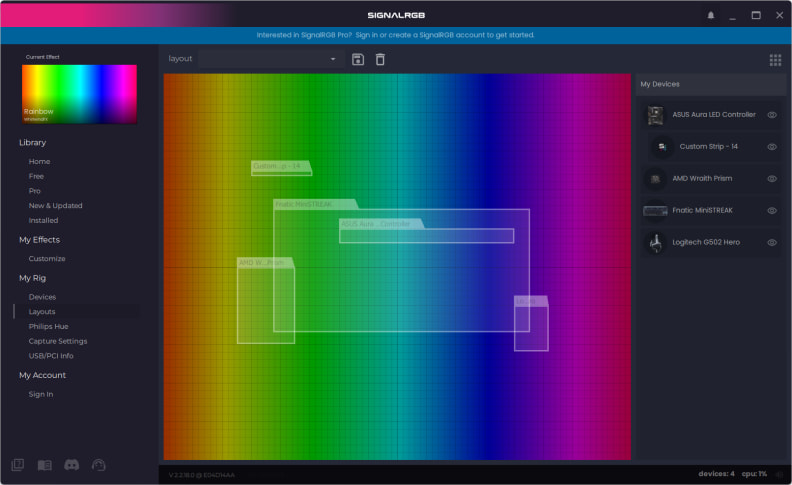
Task: Click the 'devices: 4' status text
Action: (716, 474)
